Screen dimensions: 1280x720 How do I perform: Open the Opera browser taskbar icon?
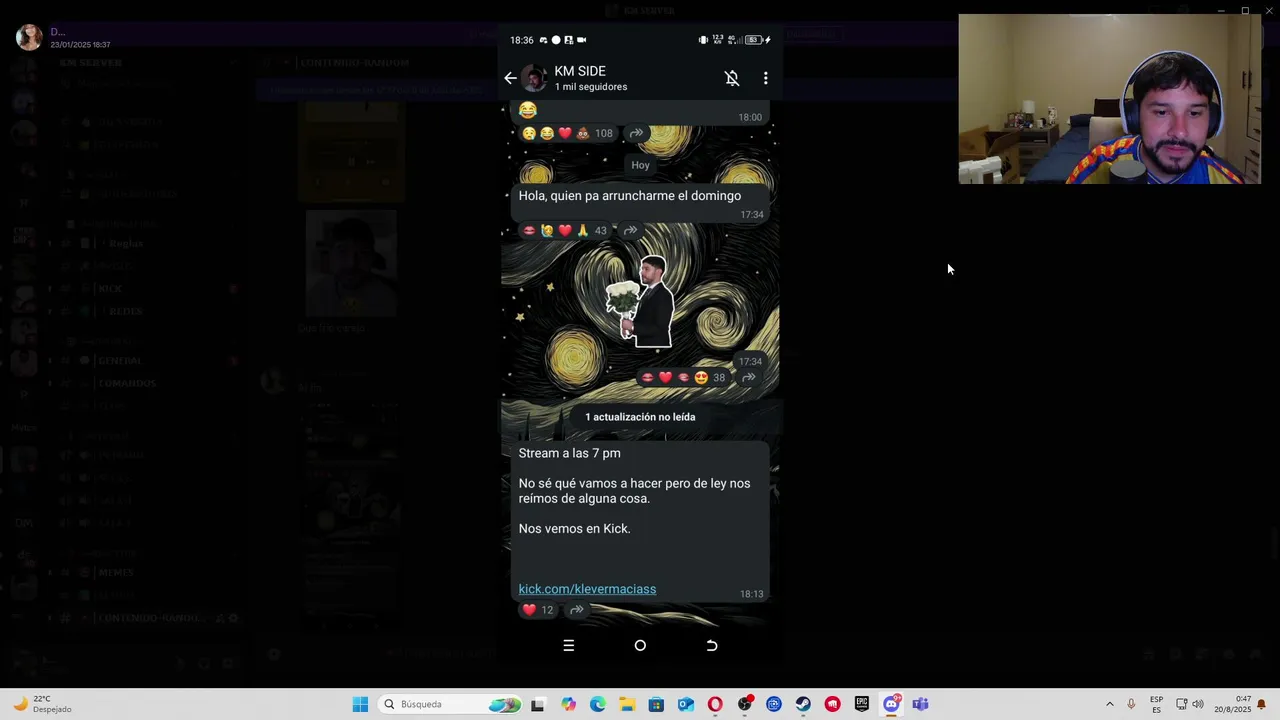click(715, 704)
